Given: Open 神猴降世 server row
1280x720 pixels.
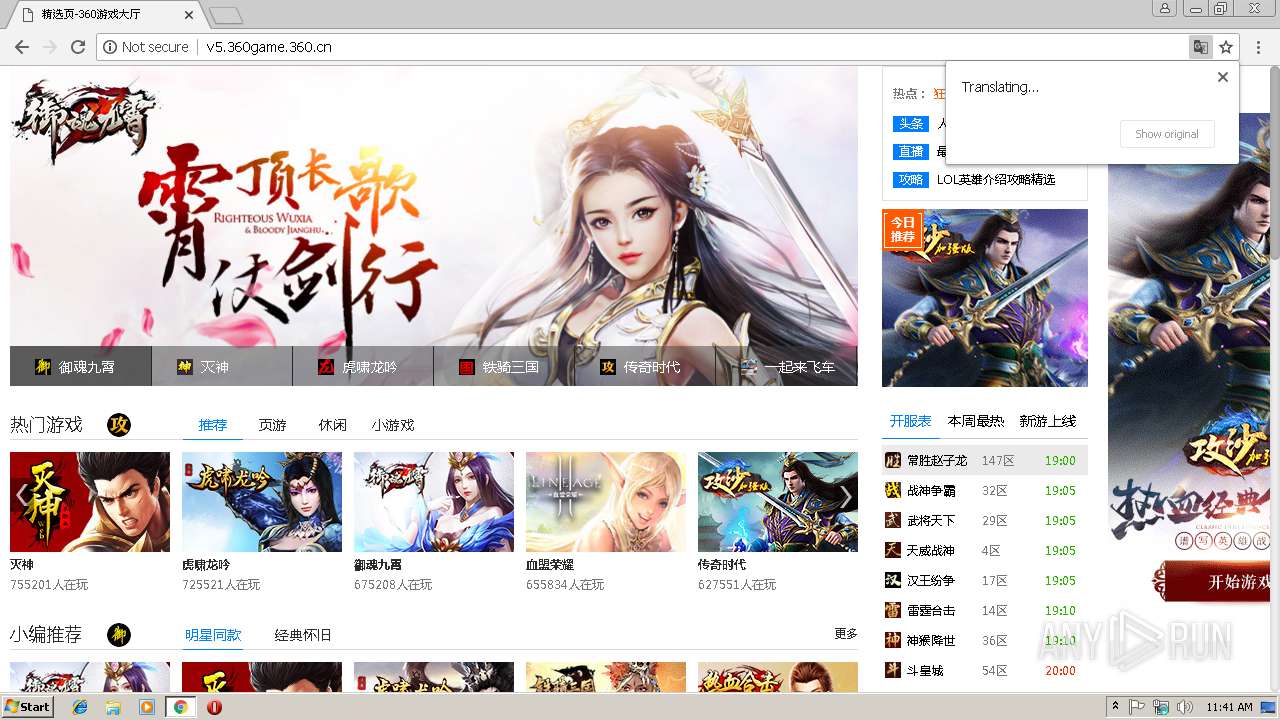Looking at the screenshot, I should coord(985,640).
